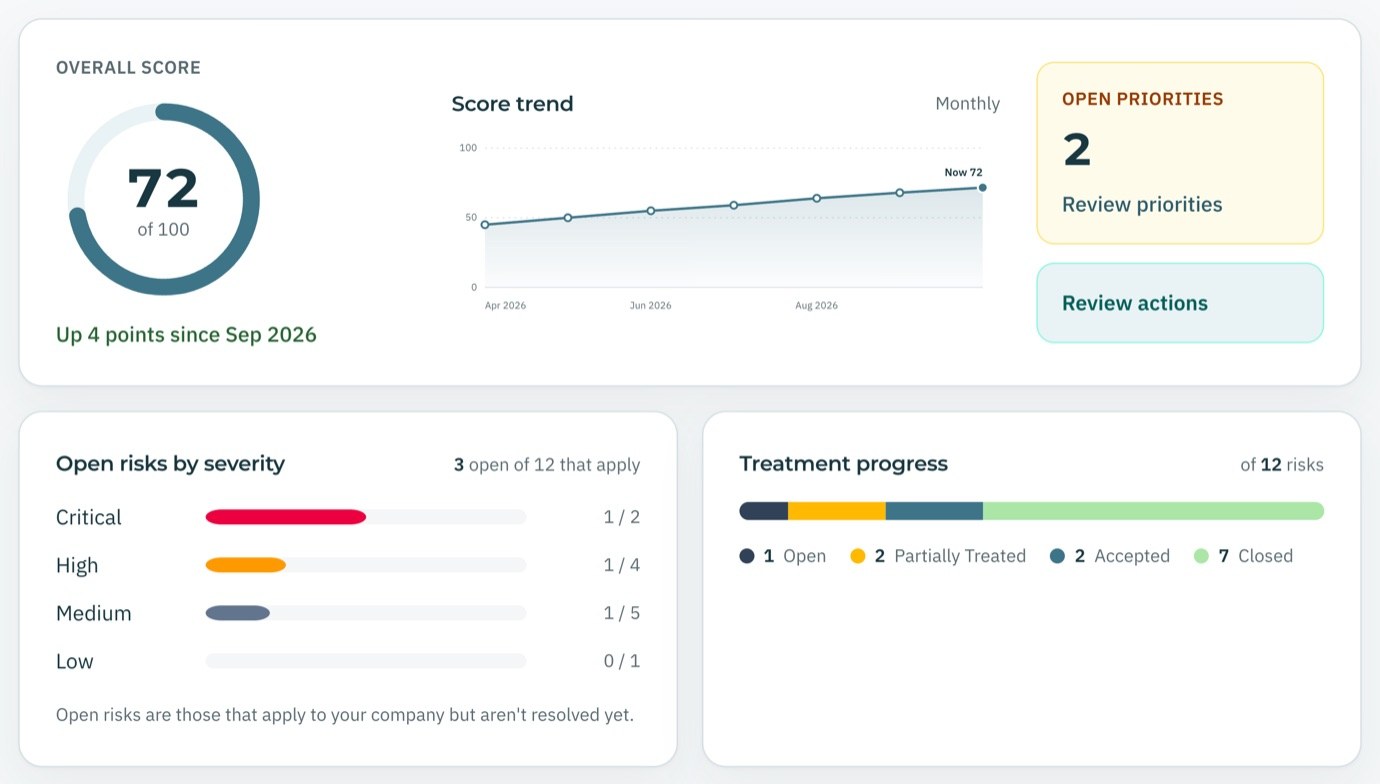This screenshot has height=784, width=1380.
Task: Click the yellow Partially Treated bar segment
Action: 837,511
